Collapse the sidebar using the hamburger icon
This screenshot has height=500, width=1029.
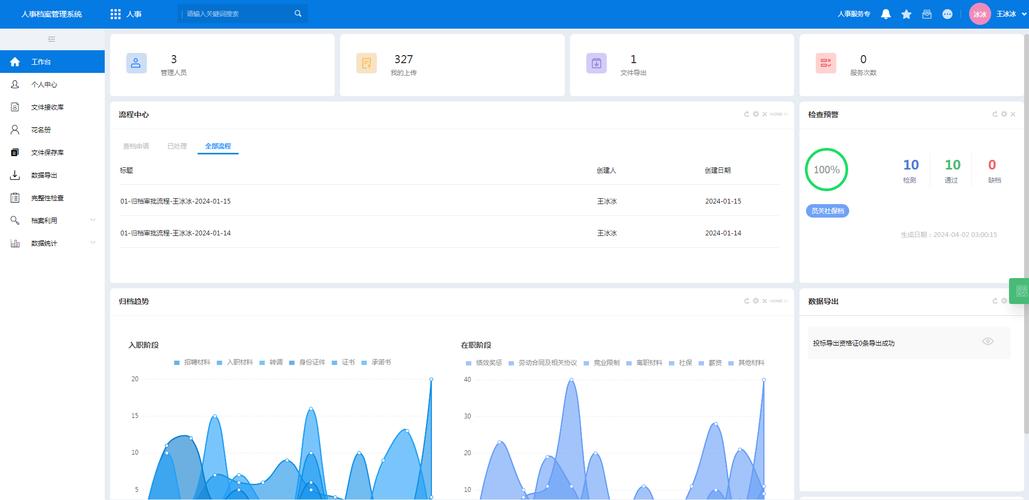click(x=52, y=39)
